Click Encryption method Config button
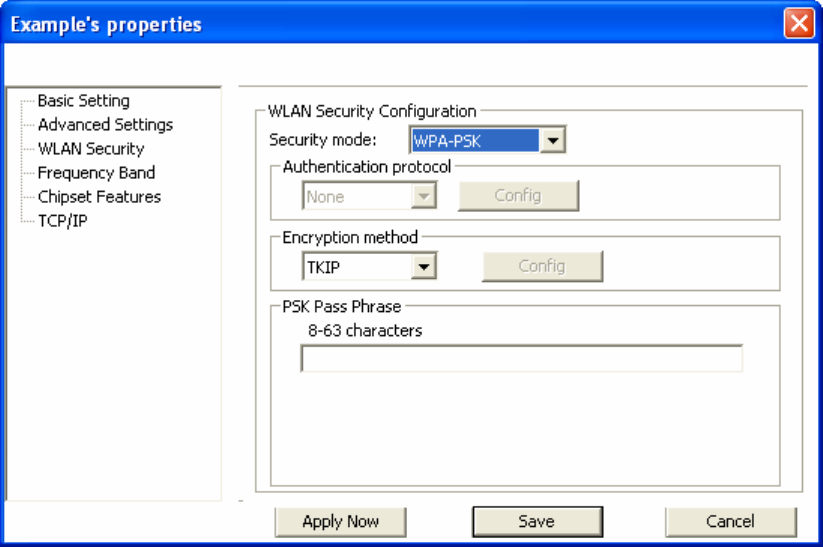 click(x=542, y=266)
